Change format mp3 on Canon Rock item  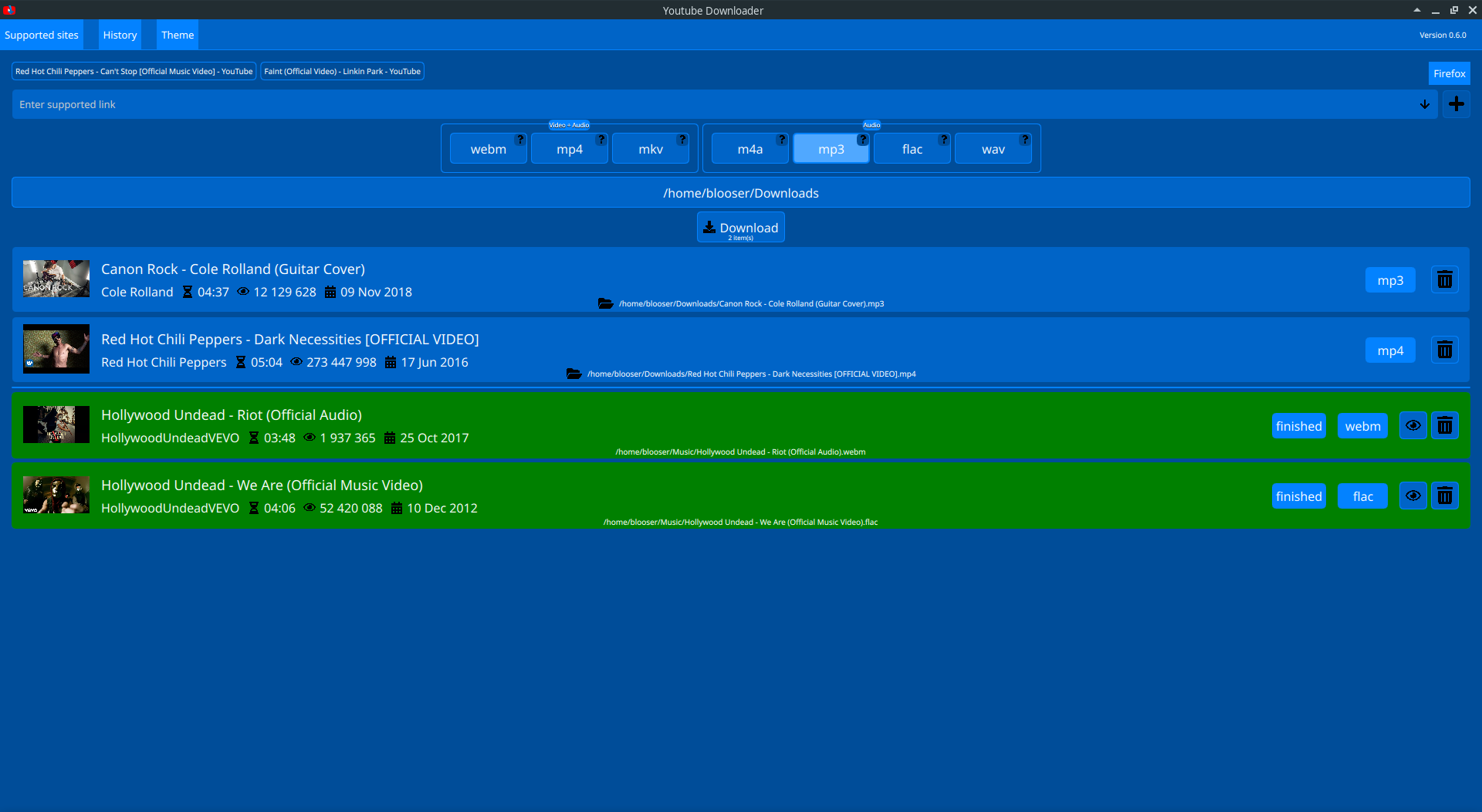(x=1390, y=280)
